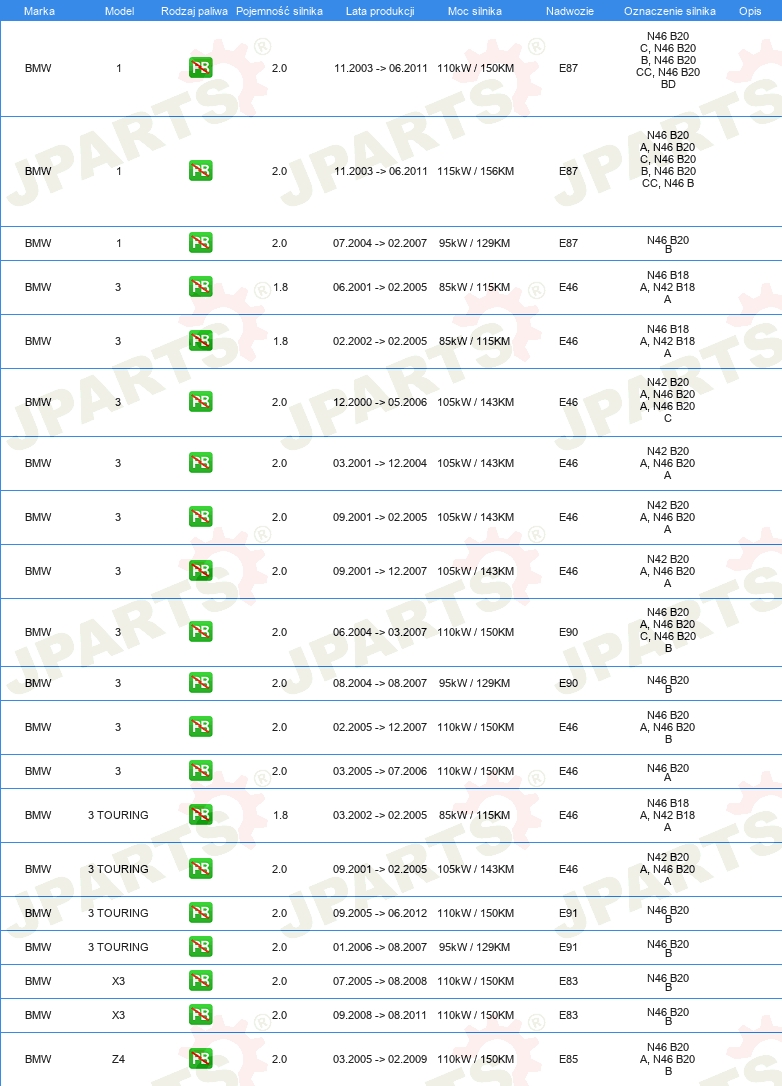Select the E90 cell in the 06.2004 -> 03.2007 row
Screen dimensions: 782x1086
569,632
